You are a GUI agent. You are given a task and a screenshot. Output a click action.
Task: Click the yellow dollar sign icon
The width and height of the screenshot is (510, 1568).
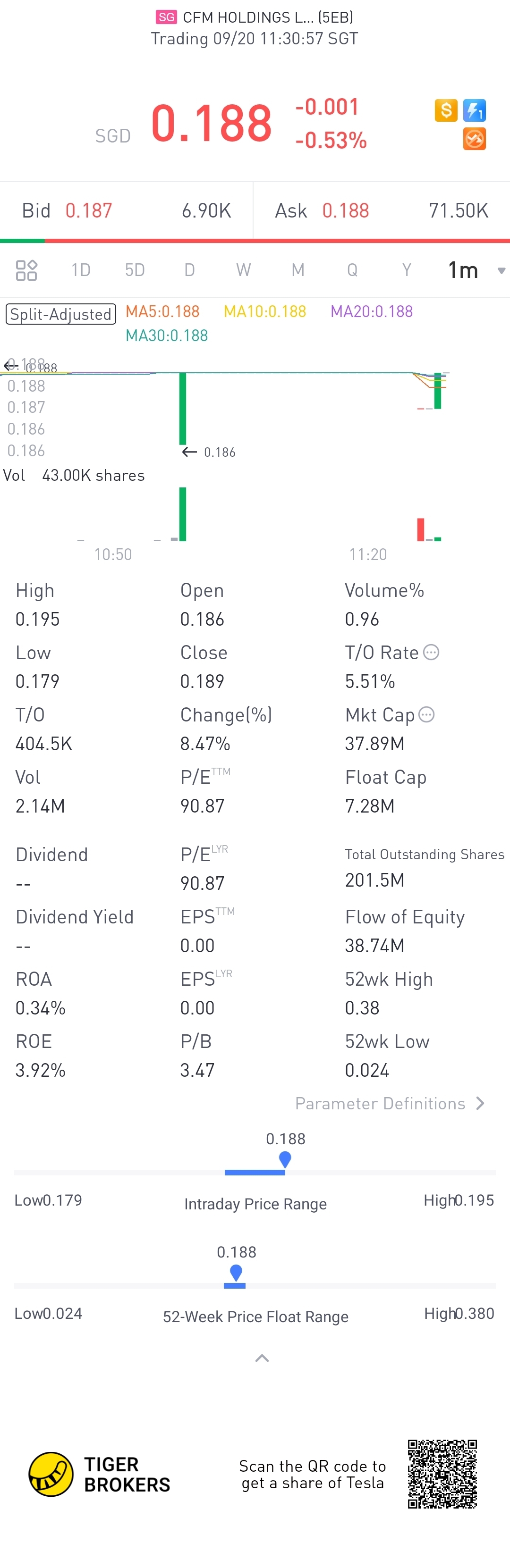pos(445,110)
